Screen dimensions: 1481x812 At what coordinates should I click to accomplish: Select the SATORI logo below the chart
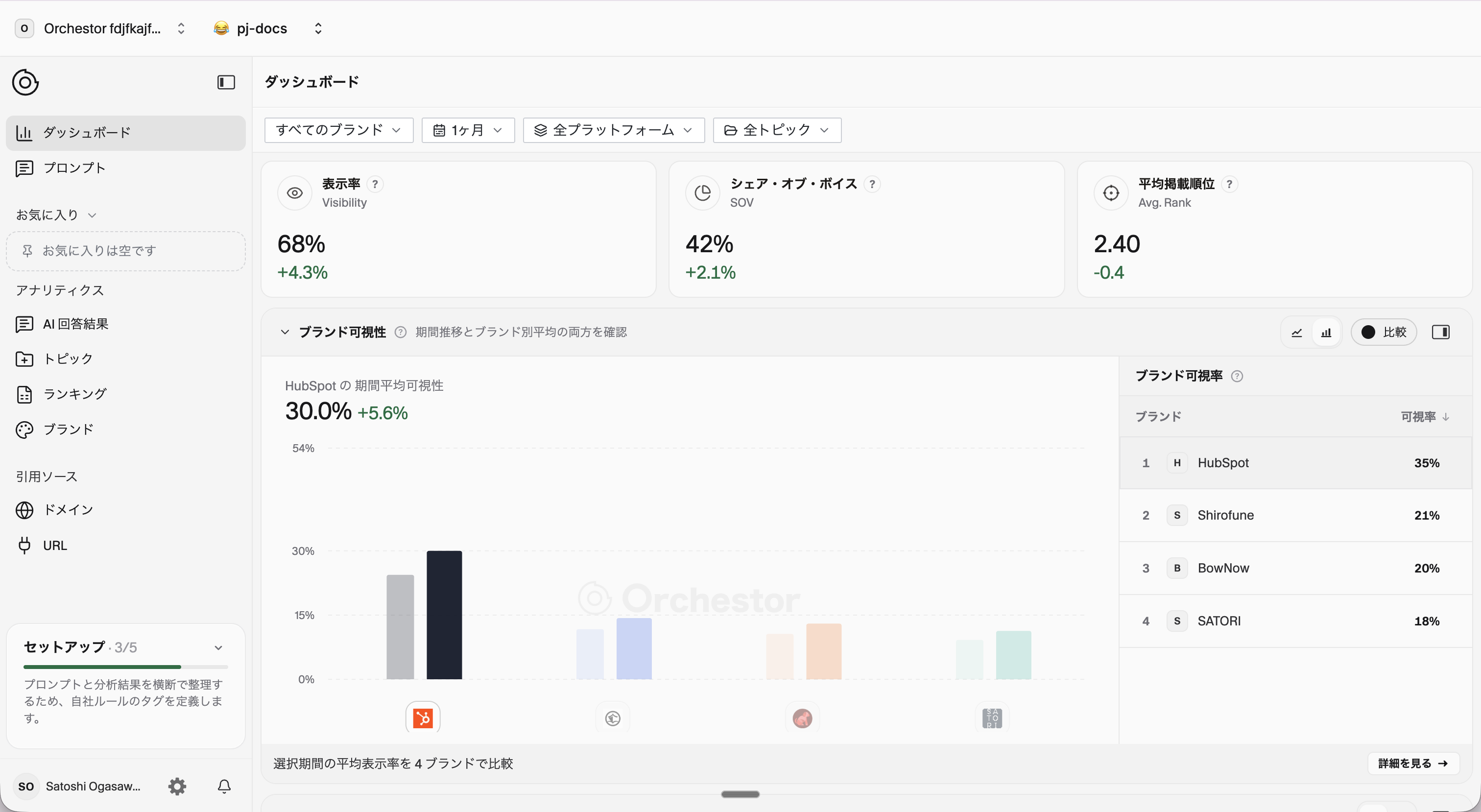992,717
